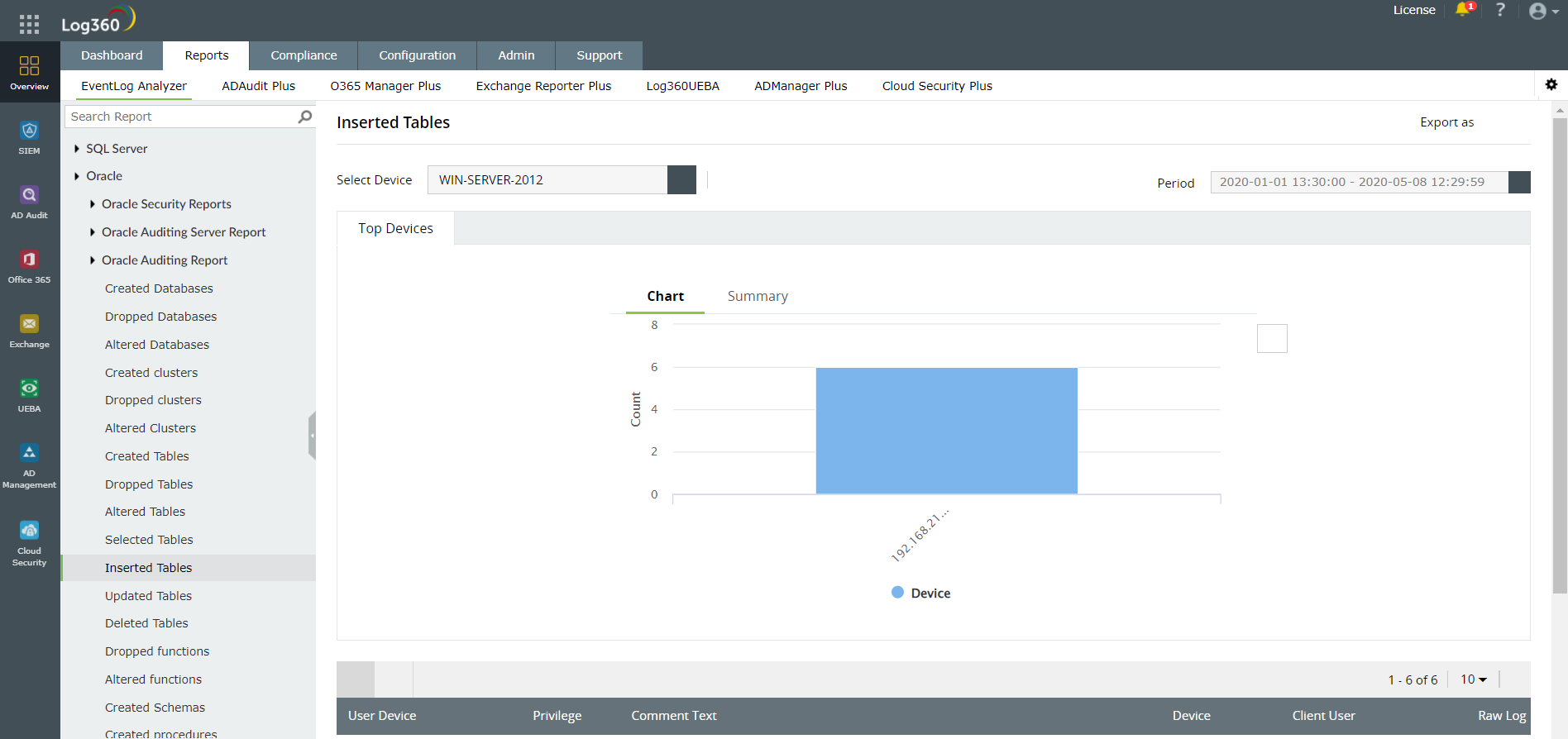The width and height of the screenshot is (1568, 739).
Task: Select the Chart view tab
Action: 665,296
